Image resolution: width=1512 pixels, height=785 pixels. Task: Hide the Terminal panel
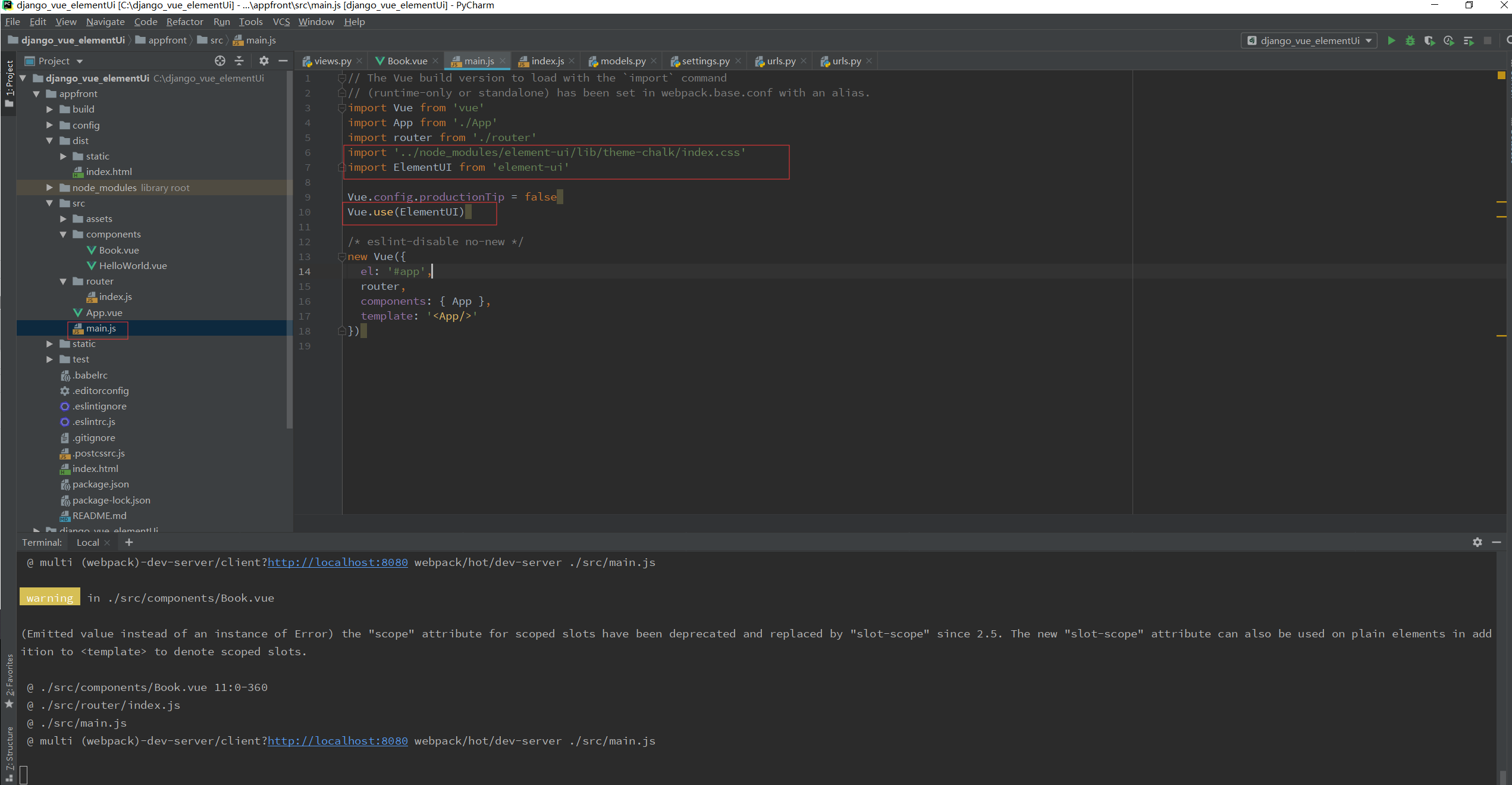1497,542
